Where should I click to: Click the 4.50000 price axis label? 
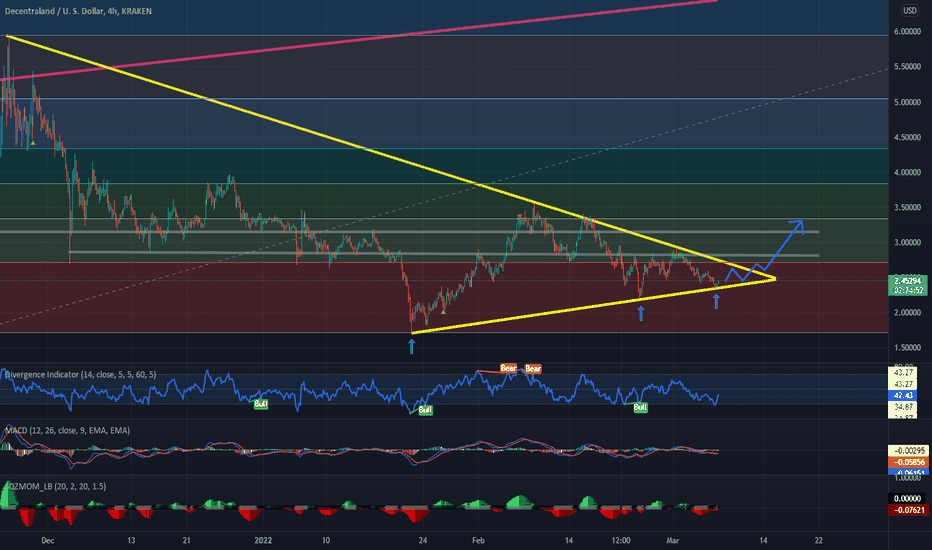click(x=907, y=137)
